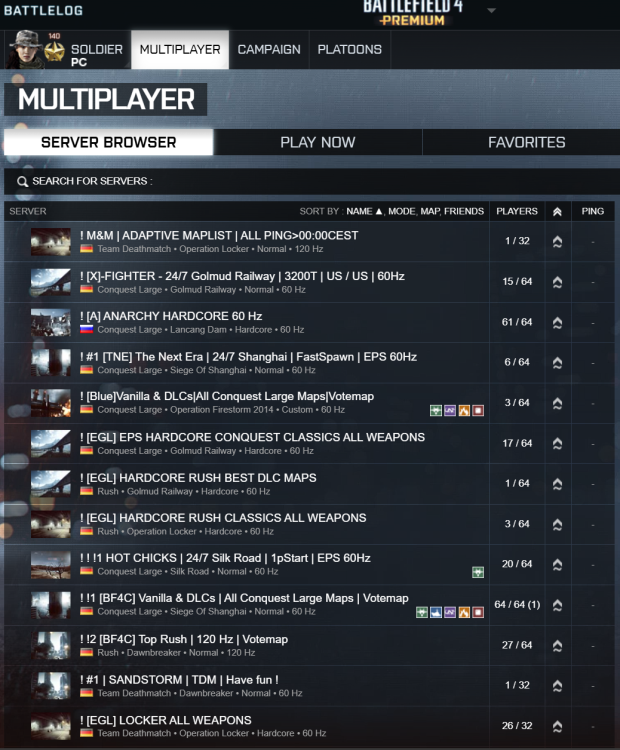Open the FAVORITES server list
This screenshot has height=750, width=620.
(526, 142)
